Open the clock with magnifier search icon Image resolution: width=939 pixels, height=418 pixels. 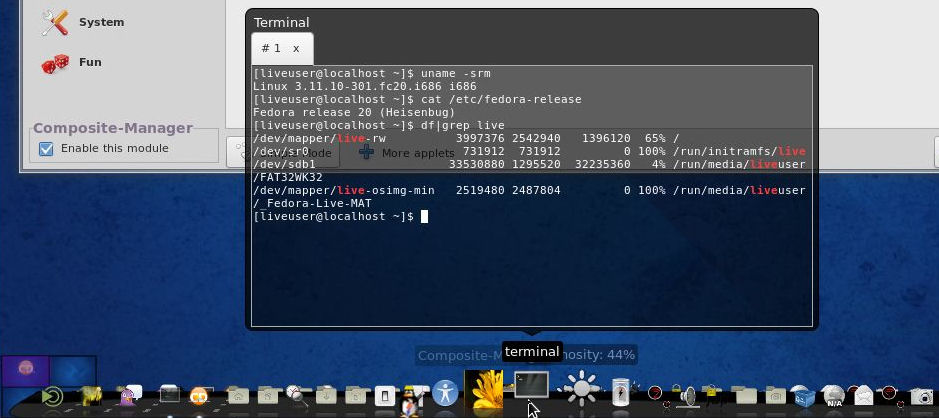coord(296,395)
